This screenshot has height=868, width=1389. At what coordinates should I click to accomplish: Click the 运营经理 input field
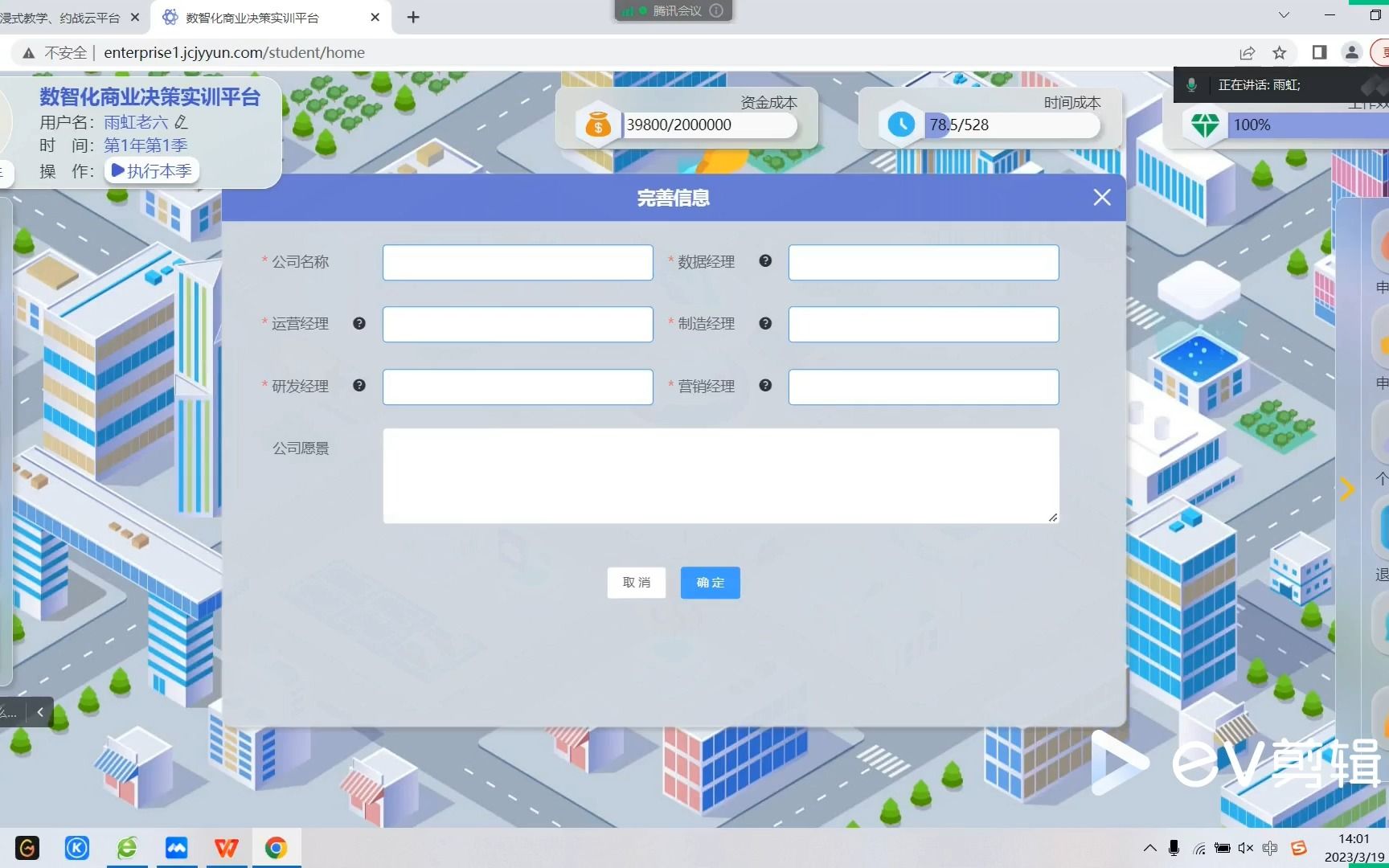click(x=518, y=325)
